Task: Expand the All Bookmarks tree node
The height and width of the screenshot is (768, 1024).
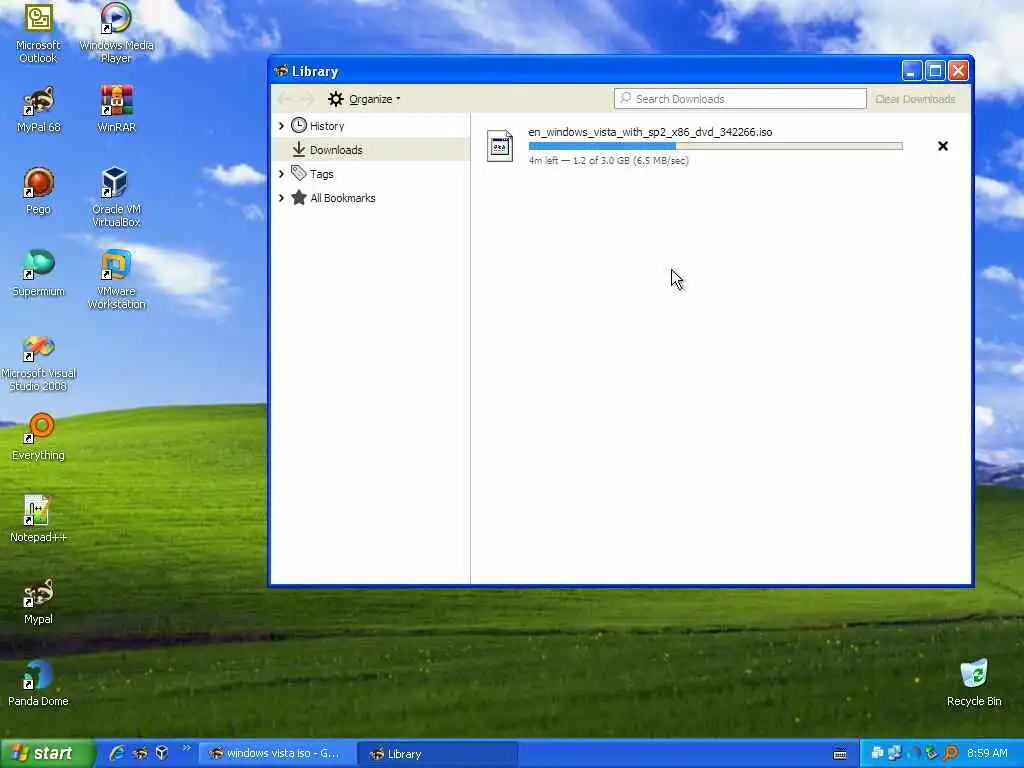Action: coord(281,198)
